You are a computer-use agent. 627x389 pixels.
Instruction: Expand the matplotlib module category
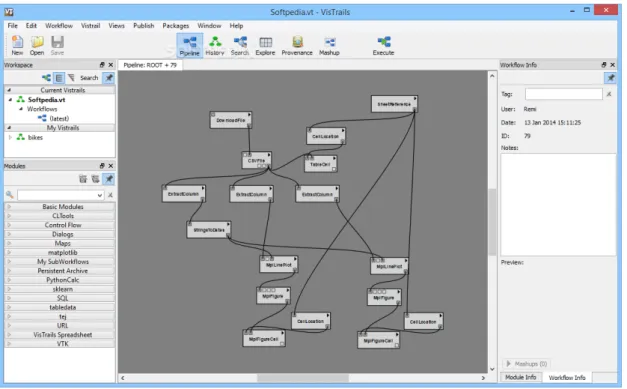(x=9, y=252)
